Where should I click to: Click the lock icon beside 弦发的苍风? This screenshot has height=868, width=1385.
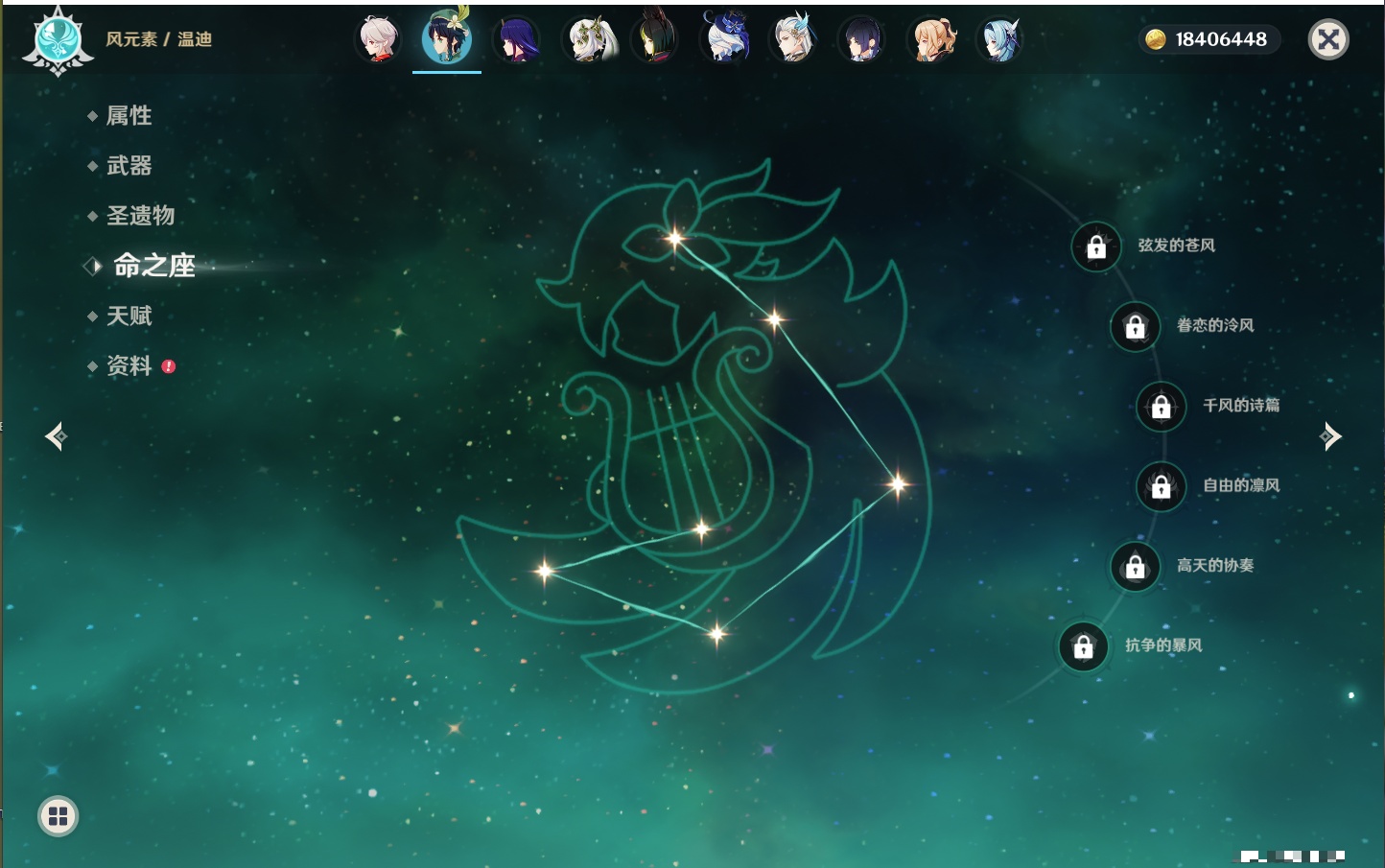1096,246
